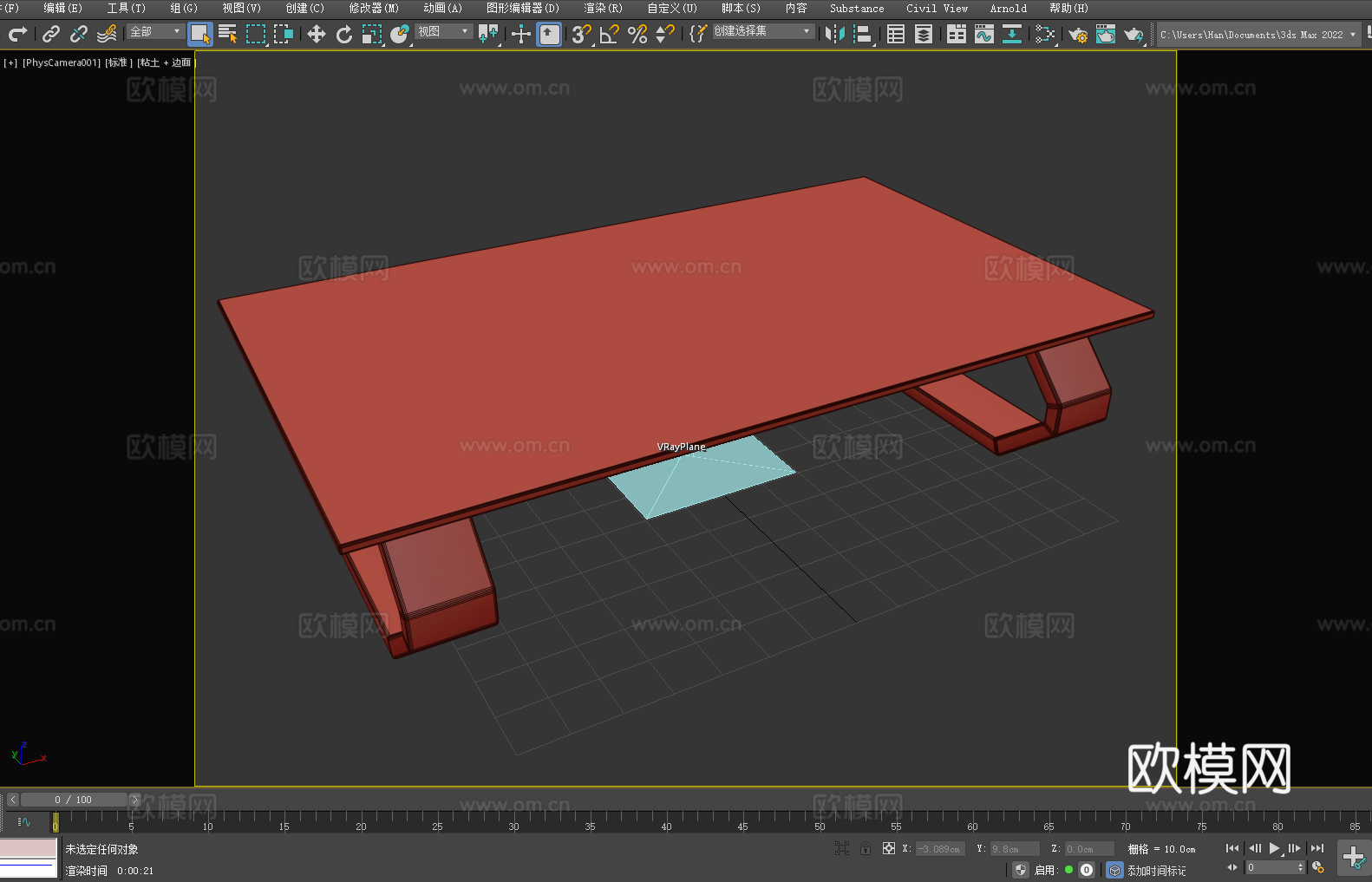Open 创建(C) menu
The height and width of the screenshot is (882, 1372).
[x=305, y=8]
